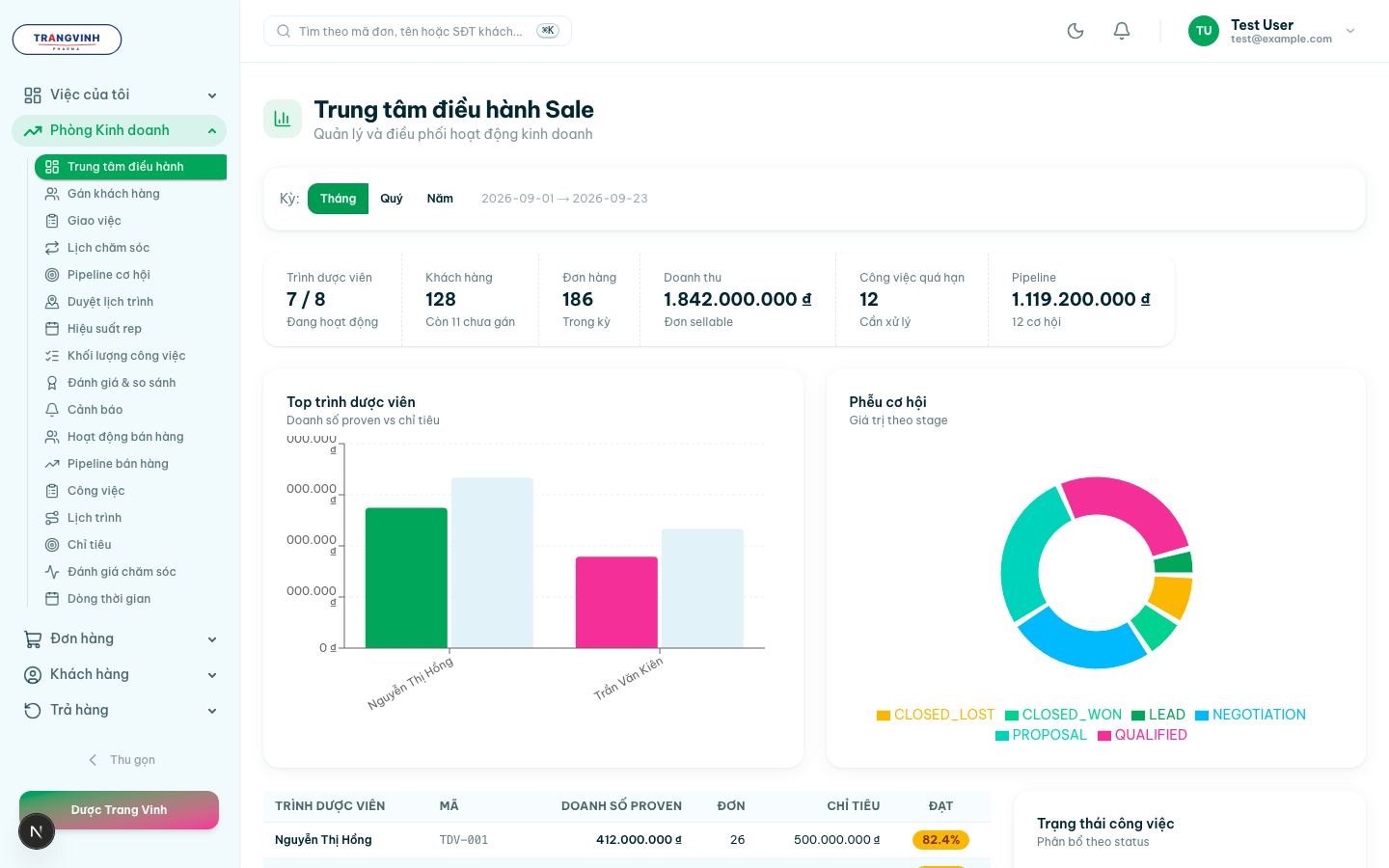Click the Đánh giá chăm sóc pulse icon
The height and width of the screenshot is (868, 1389).
pyautogui.click(x=52, y=572)
